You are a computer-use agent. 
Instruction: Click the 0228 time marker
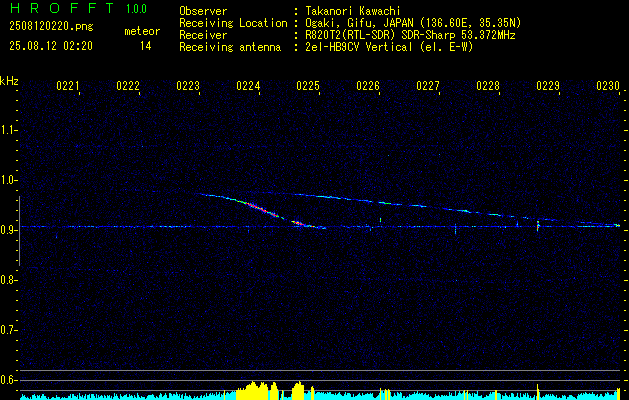[488, 86]
